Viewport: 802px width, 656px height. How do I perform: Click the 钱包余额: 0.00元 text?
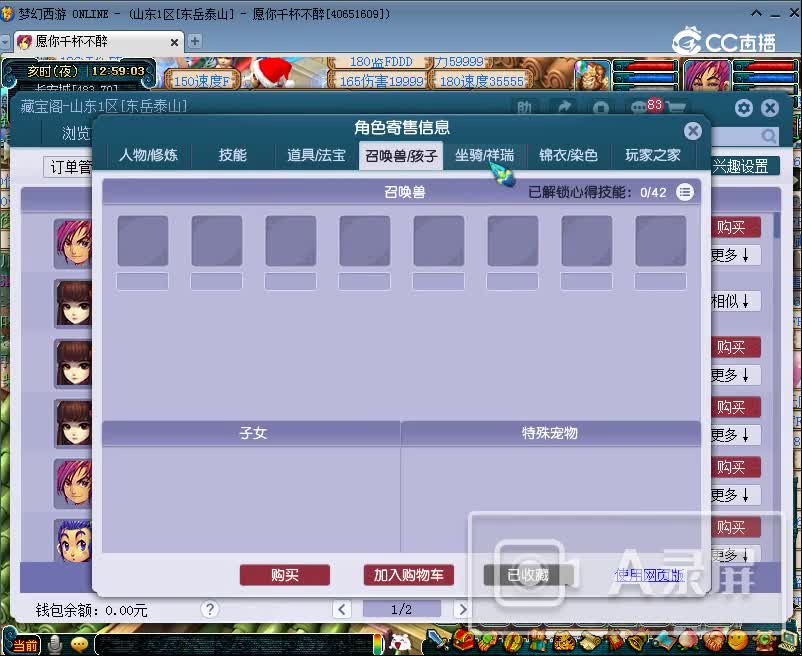[x=92, y=610]
